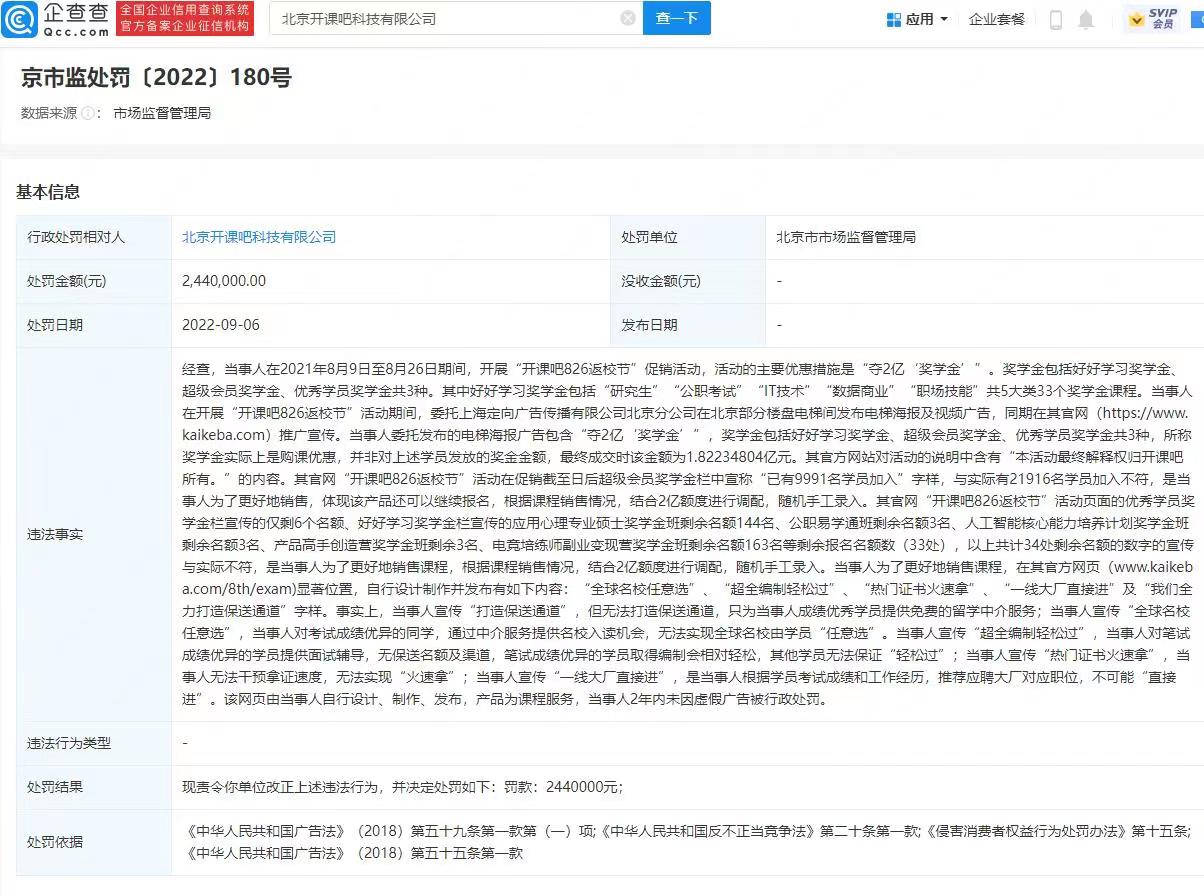
Task: Open notifications bell icon
Action: click(1086, 20)
